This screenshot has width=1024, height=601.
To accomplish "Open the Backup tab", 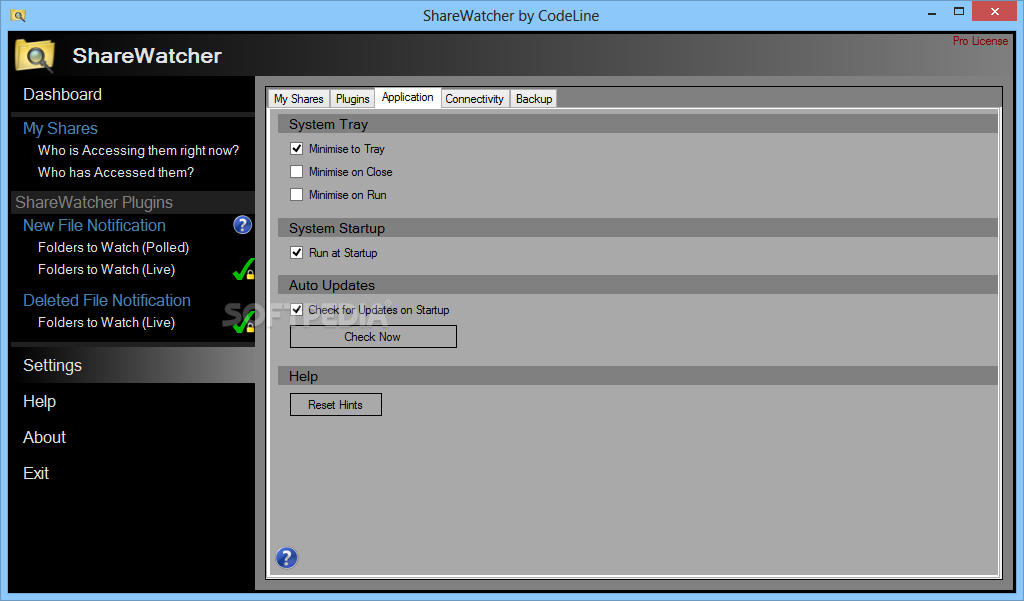I will (534, 99).
